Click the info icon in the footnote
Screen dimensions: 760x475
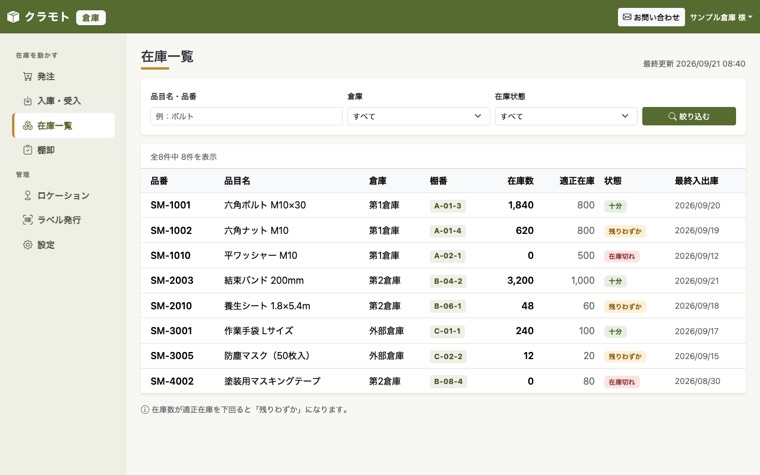145,410
